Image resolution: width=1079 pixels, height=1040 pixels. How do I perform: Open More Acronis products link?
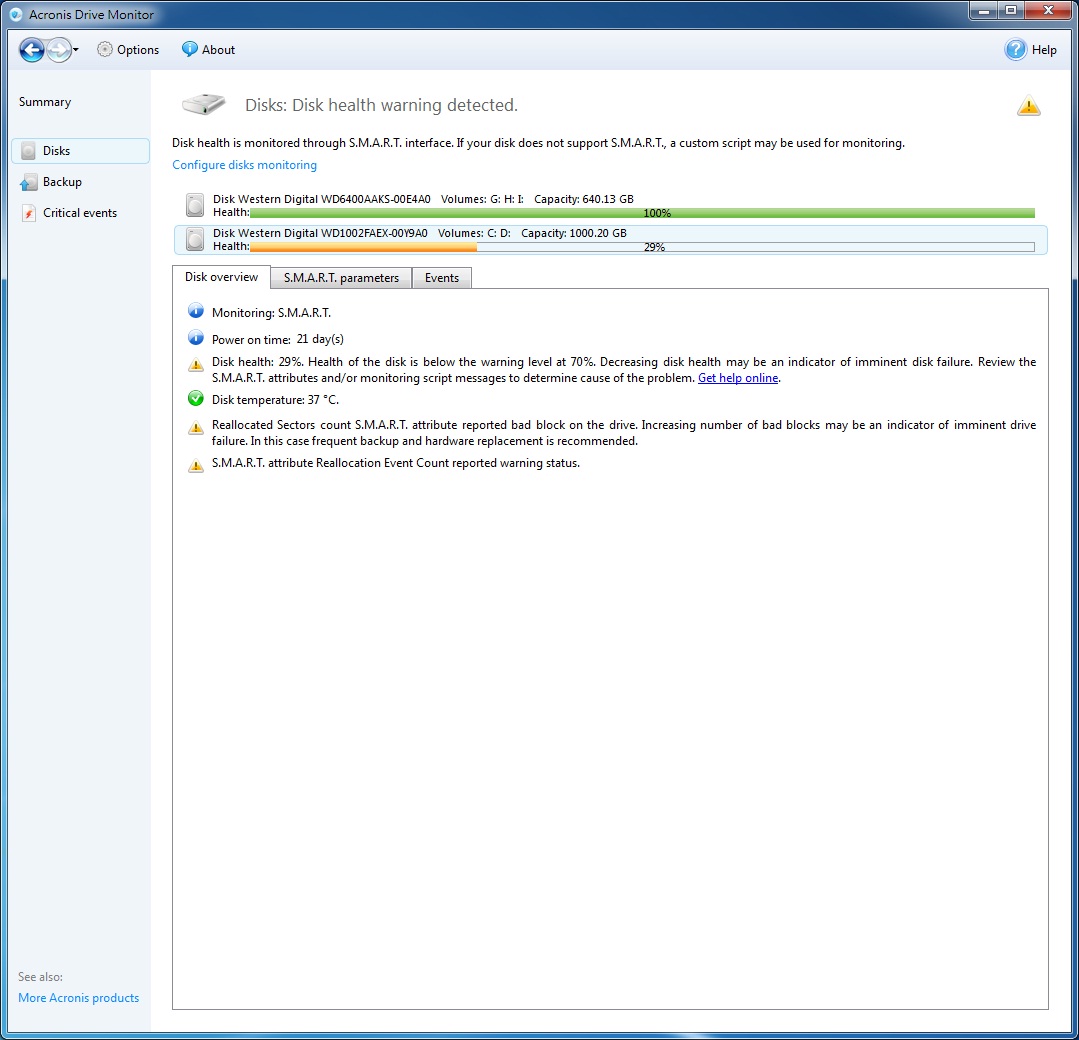[x=78, y=998]
